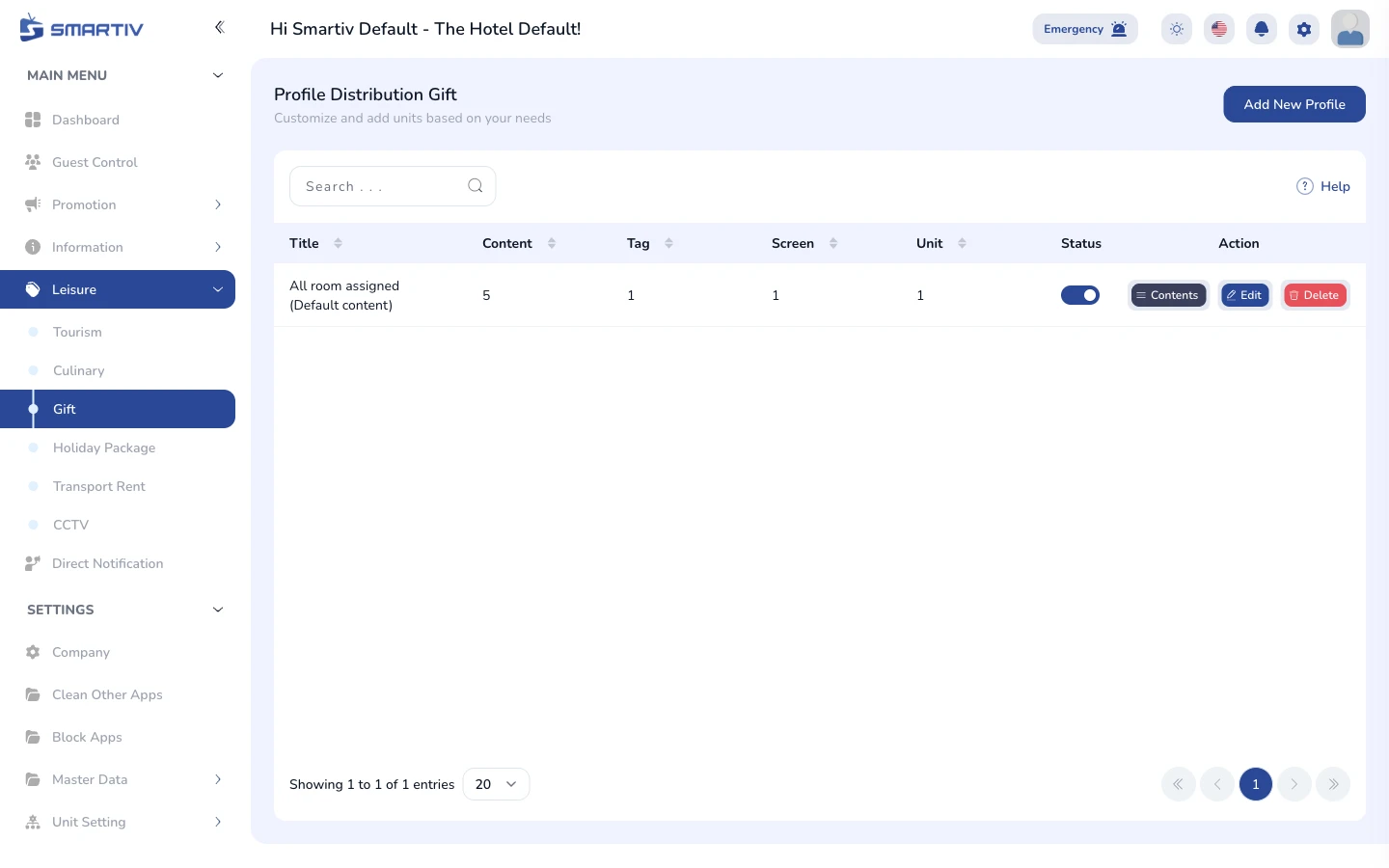Toggle status of All room assigned profile
The width and height of the screenshot is (1389, 868).
click(x=1080, y=295)
